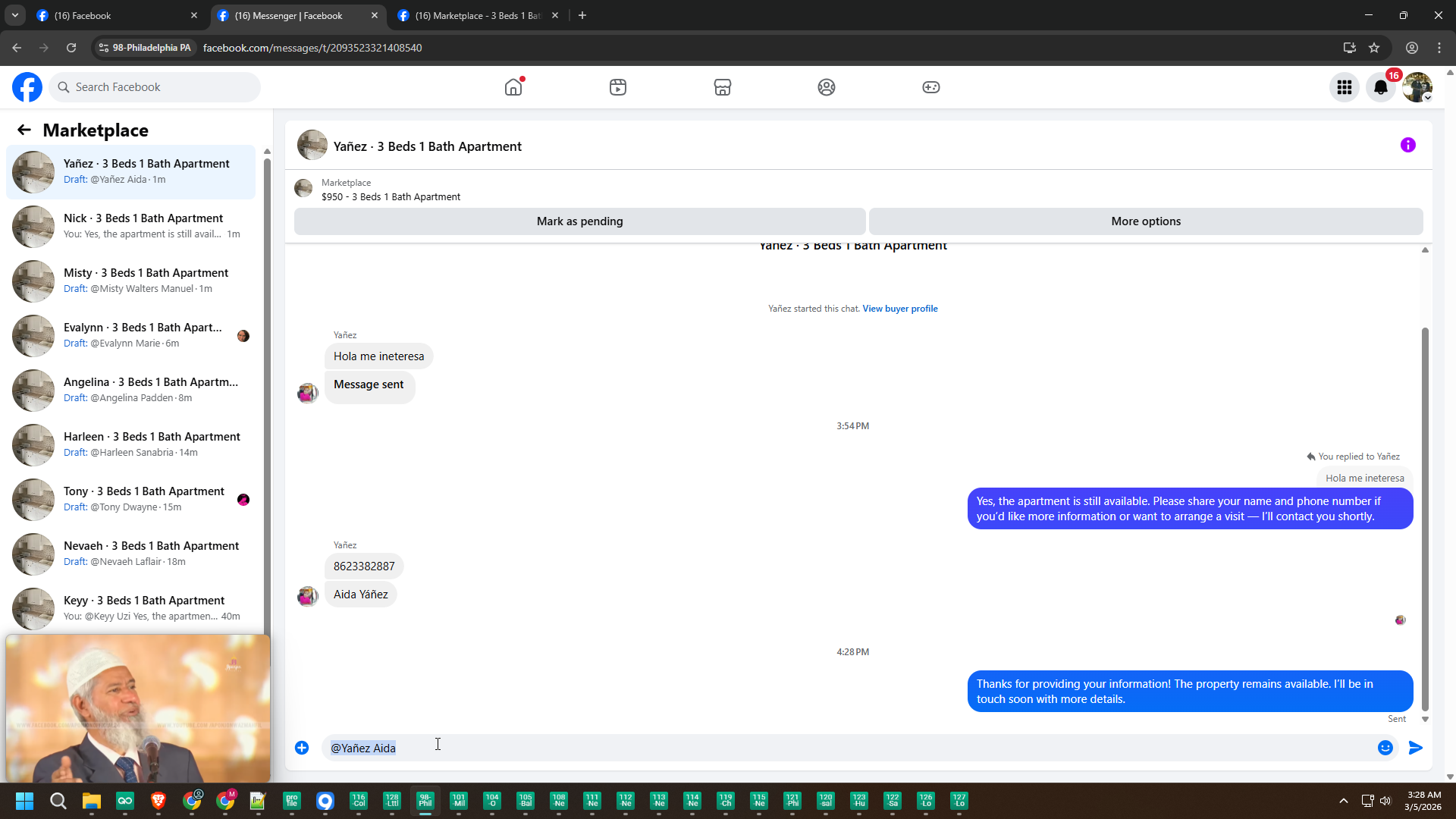The width and height of the screenshot is (1456, 819).
Task: Open Angelina's apartment conversation
Action: click(130, 390)
